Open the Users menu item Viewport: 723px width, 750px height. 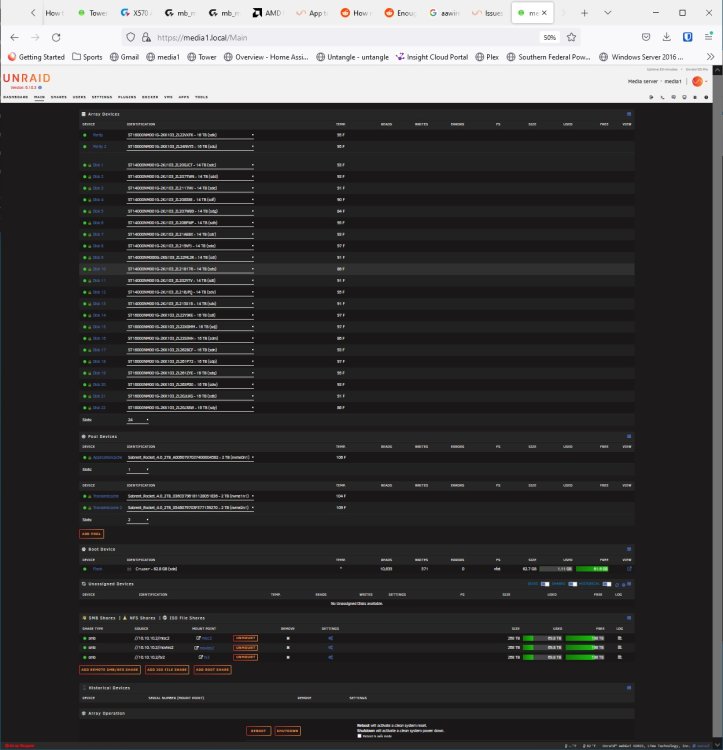click(79, 97)
